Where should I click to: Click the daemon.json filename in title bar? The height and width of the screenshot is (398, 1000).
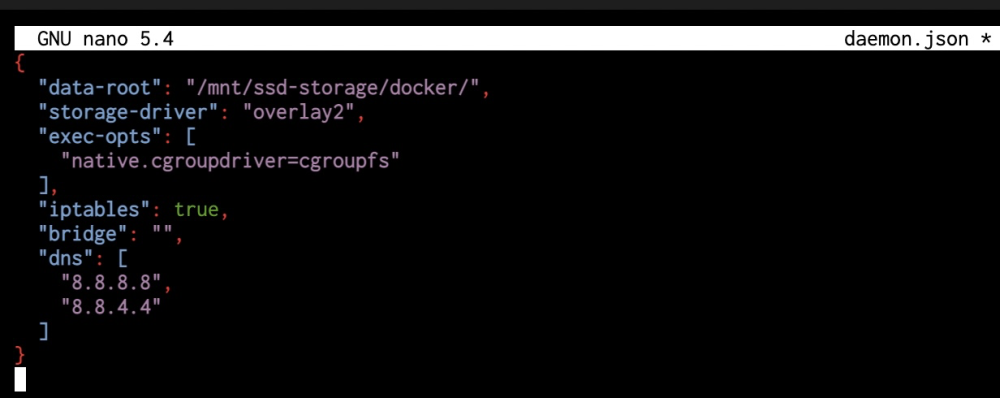tap(906, 40)
